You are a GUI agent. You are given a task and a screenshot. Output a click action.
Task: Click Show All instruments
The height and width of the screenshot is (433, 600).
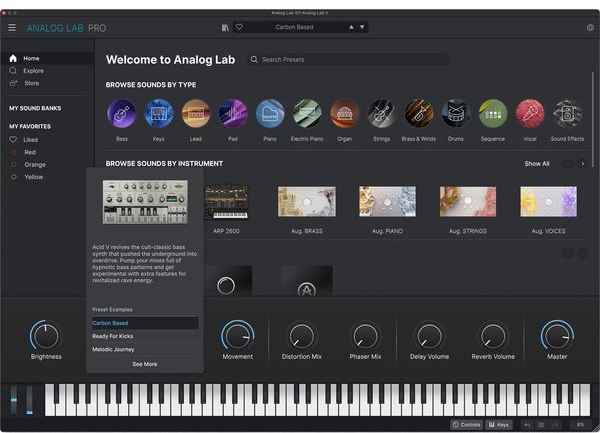pyautogui.click(x=537, y=164)
